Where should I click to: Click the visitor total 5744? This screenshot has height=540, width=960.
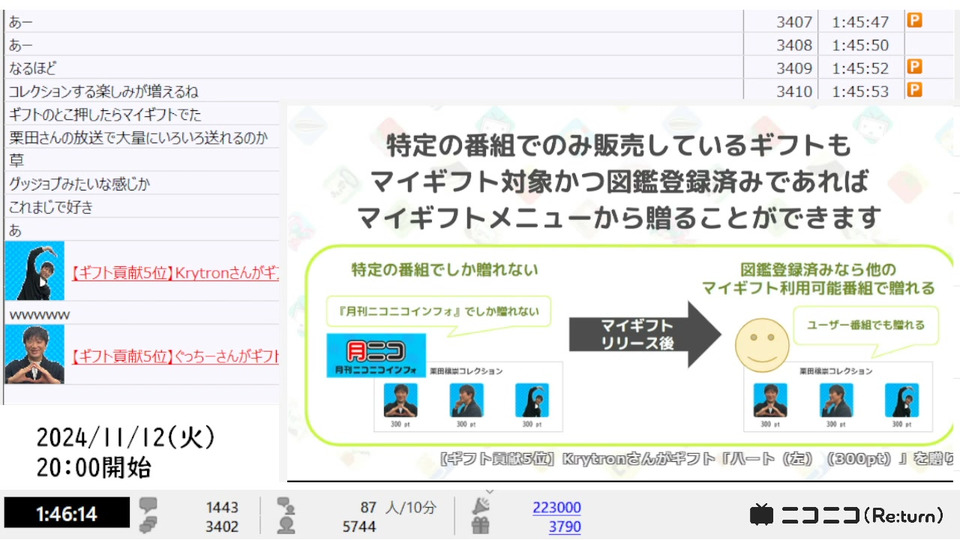(x=359, y=527)
